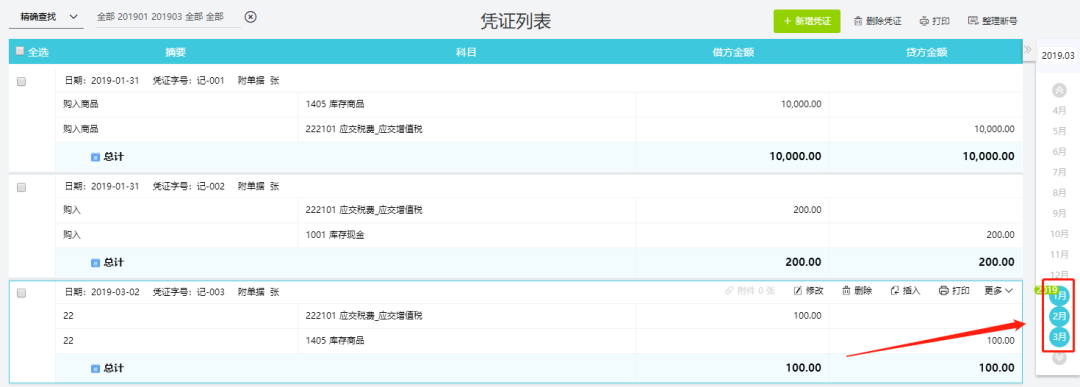Click 1405 库存商品 in voucher 记-003

pyautogui.click(x=335, y=340)
